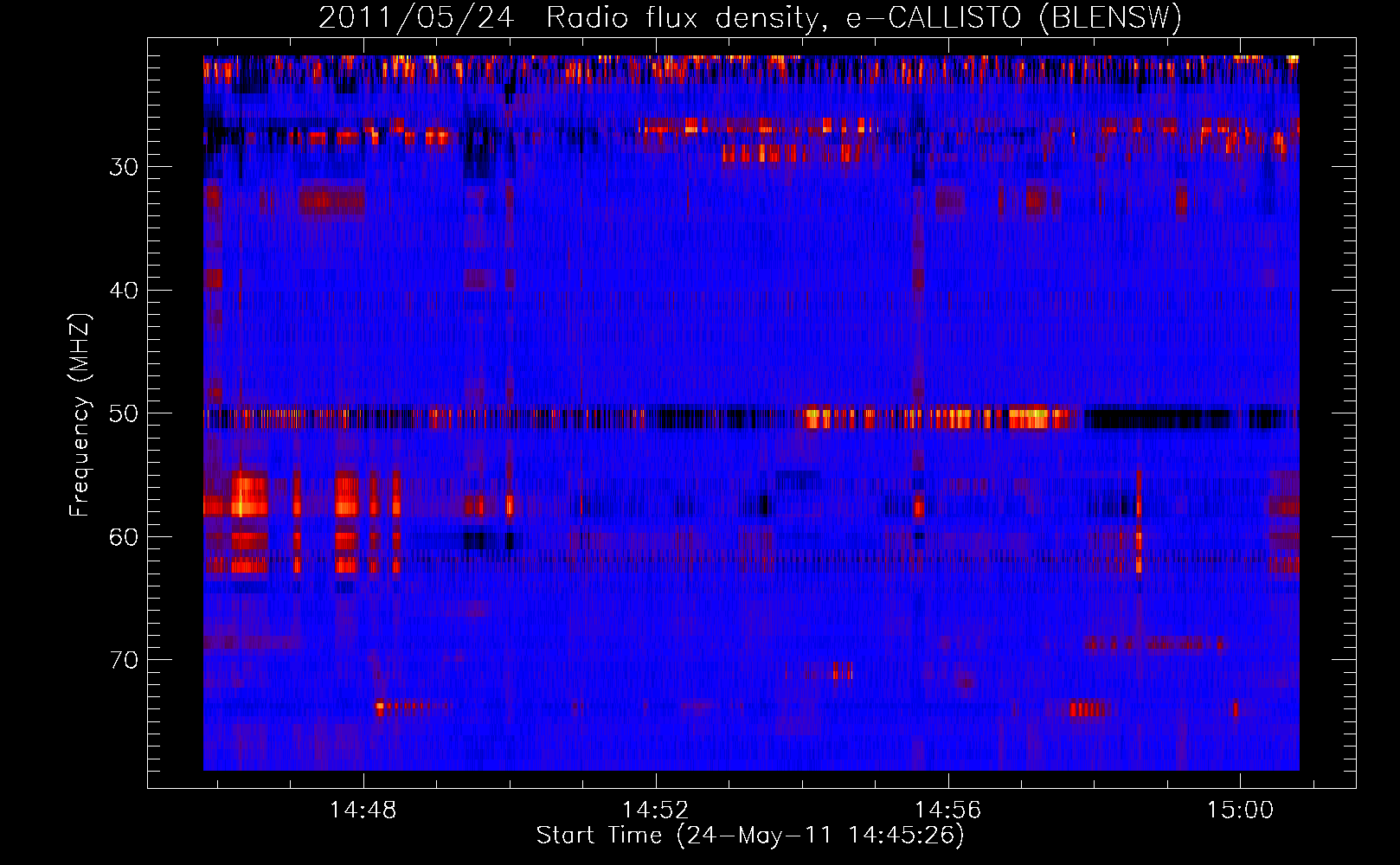
Task: Click the 40 frequency tick label
Action: coord(124,291)
